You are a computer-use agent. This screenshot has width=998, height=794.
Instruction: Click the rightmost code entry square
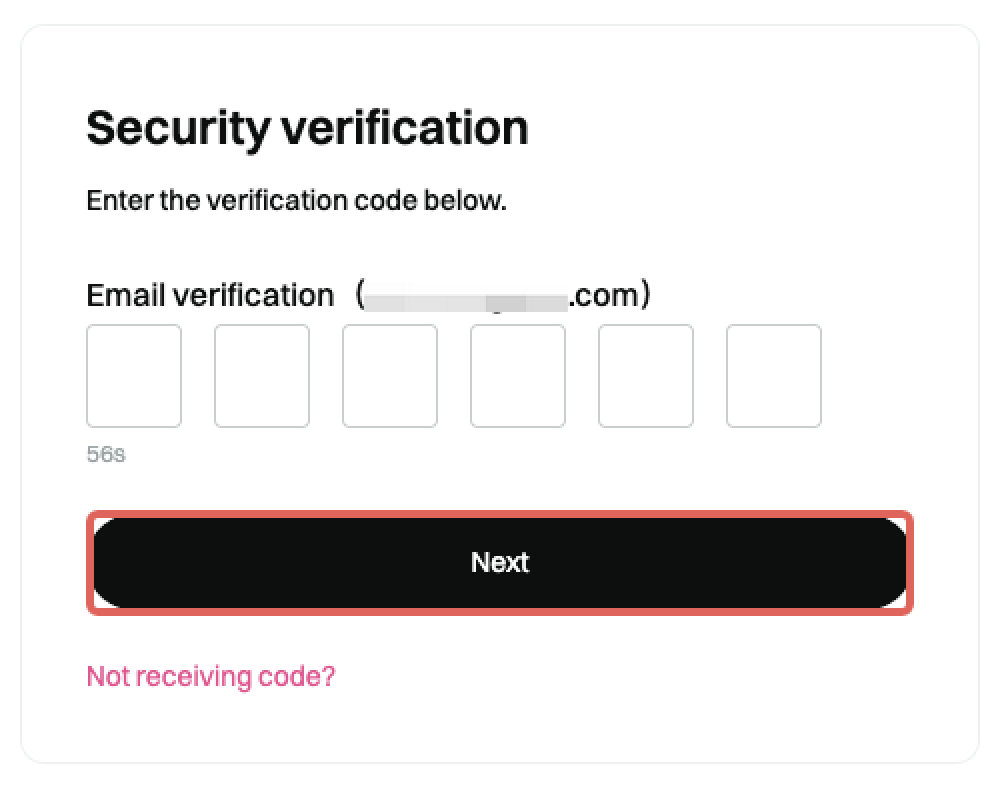coord(772,376)
